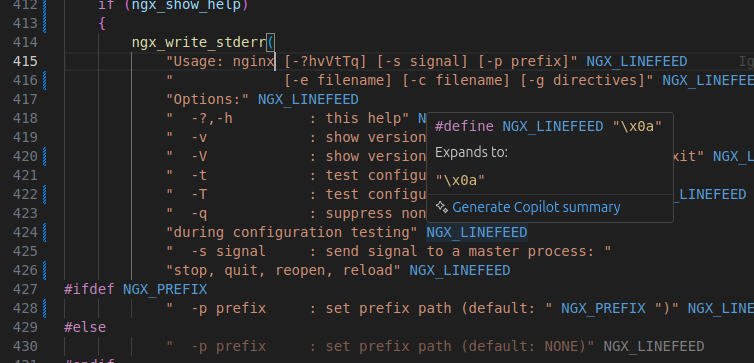Image resolution: width=754 pixels, height=363 pixels.
Task: Click the git change marker beside line 428
Action: click(x=45, y=308)
